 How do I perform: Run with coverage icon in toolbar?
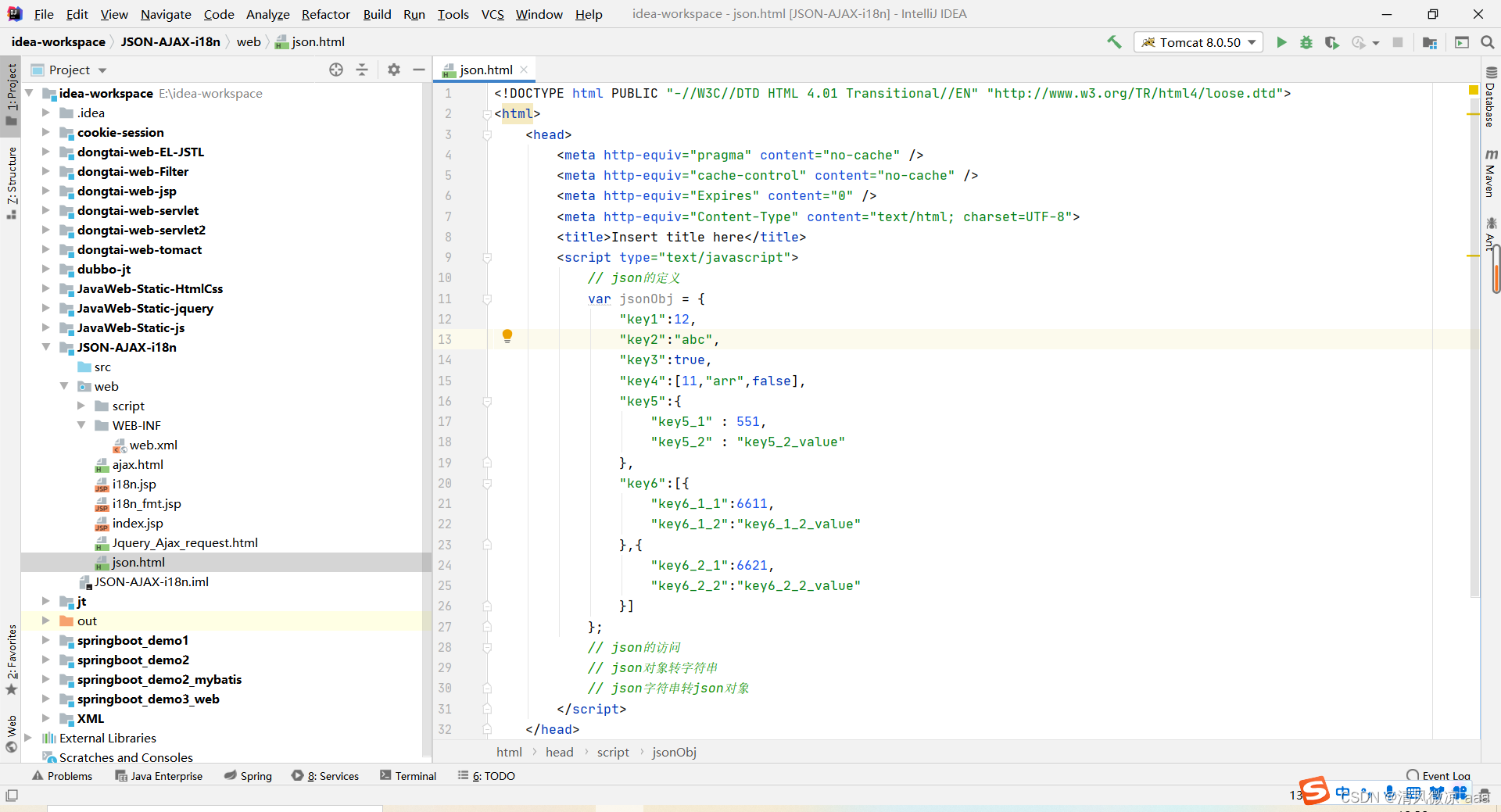1332,42
